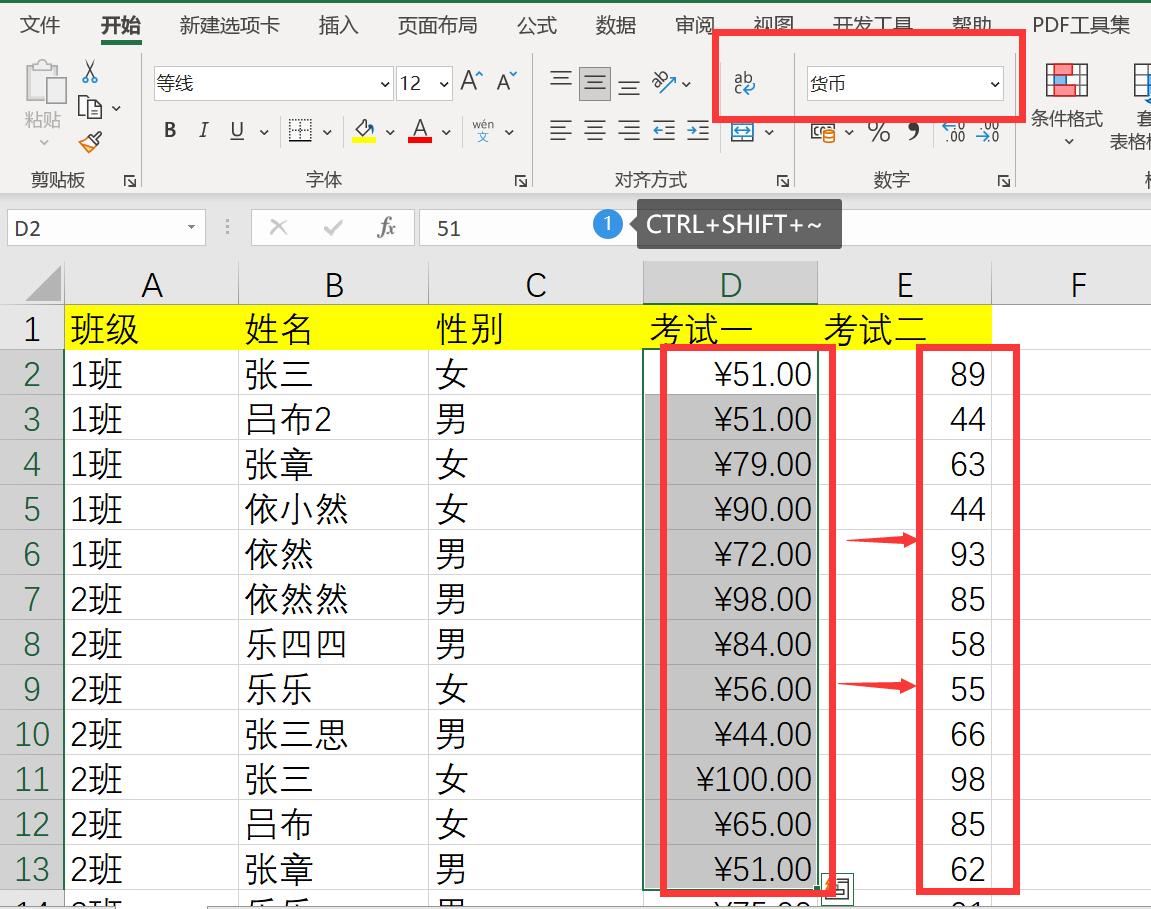
Task: Toggle italic formatting
Action: [203, 130]
